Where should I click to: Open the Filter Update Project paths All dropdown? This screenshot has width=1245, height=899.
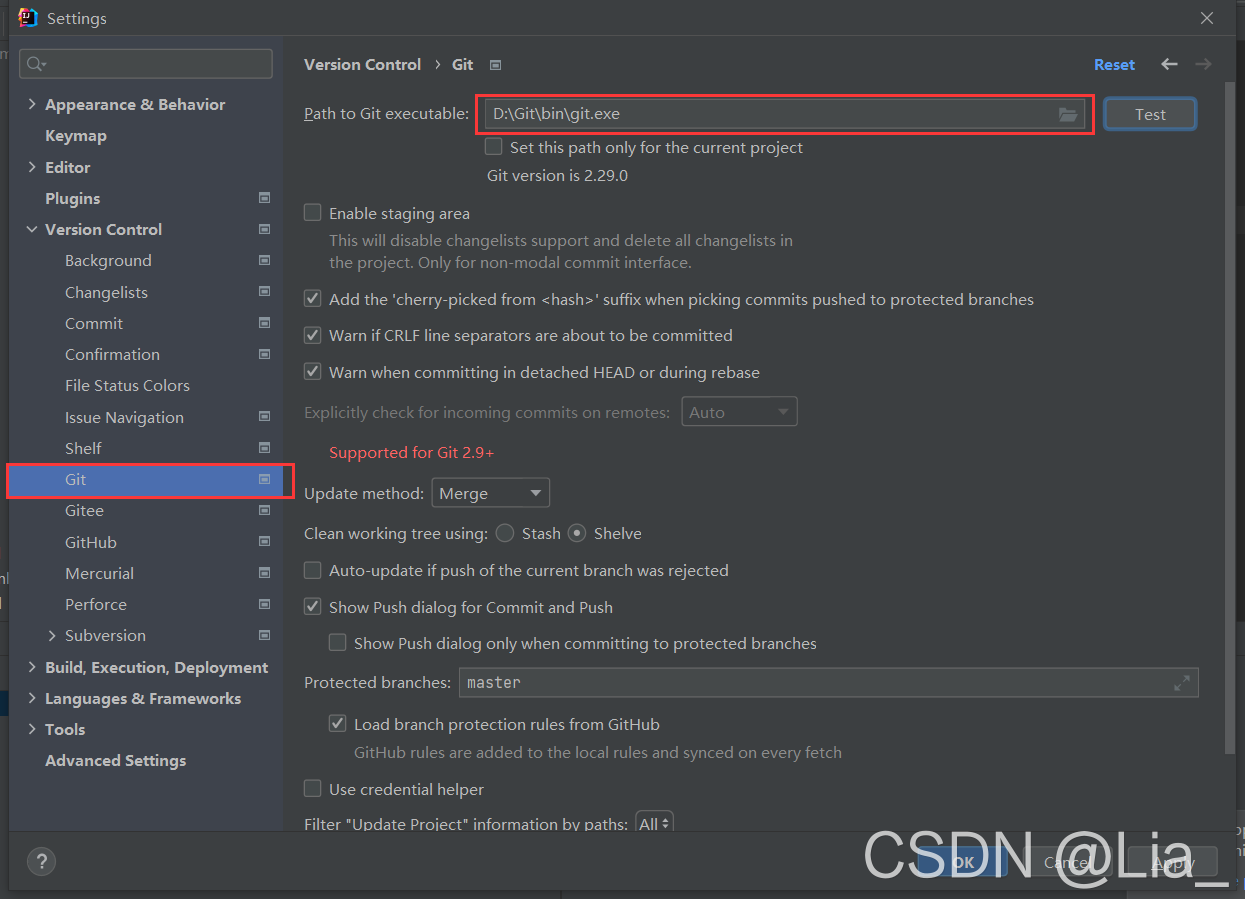654,824
